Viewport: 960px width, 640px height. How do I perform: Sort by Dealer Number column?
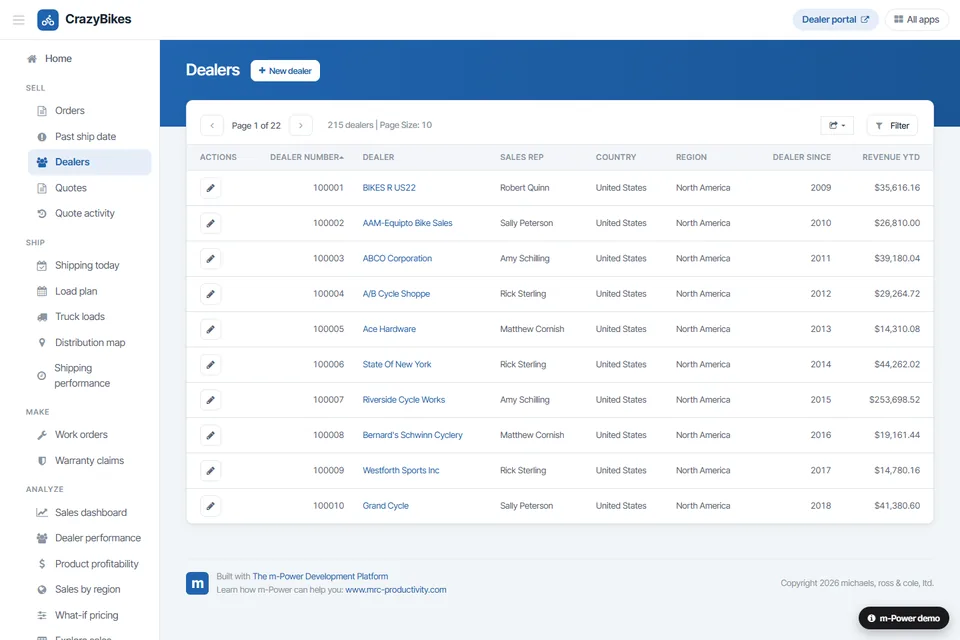(x=307, y=157)
